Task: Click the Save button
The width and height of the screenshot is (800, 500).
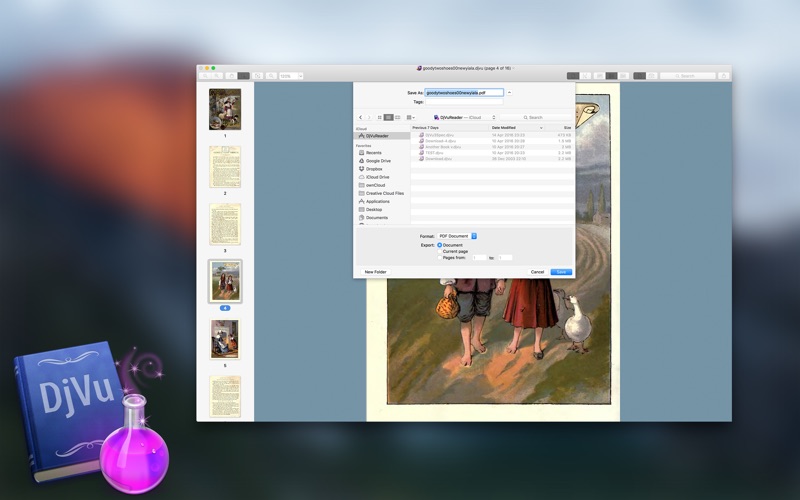Action: pyautogui.click(x=561, y=272)
